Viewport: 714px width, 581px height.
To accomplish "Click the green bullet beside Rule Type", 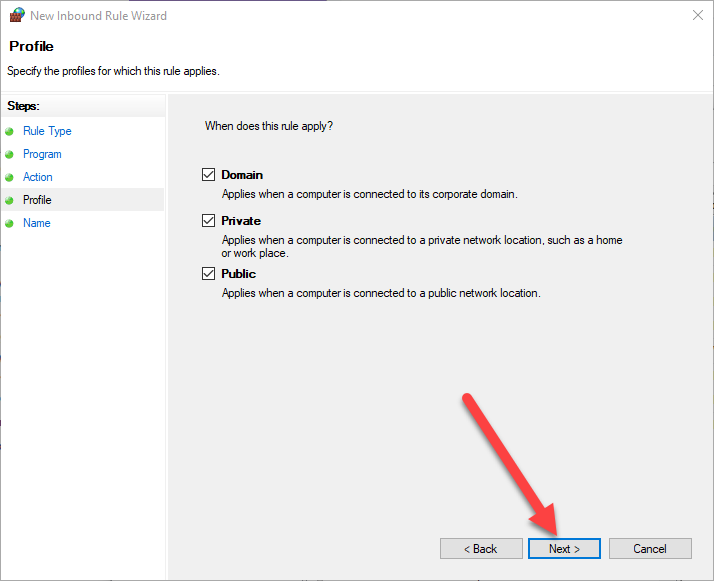I will 10,131.
